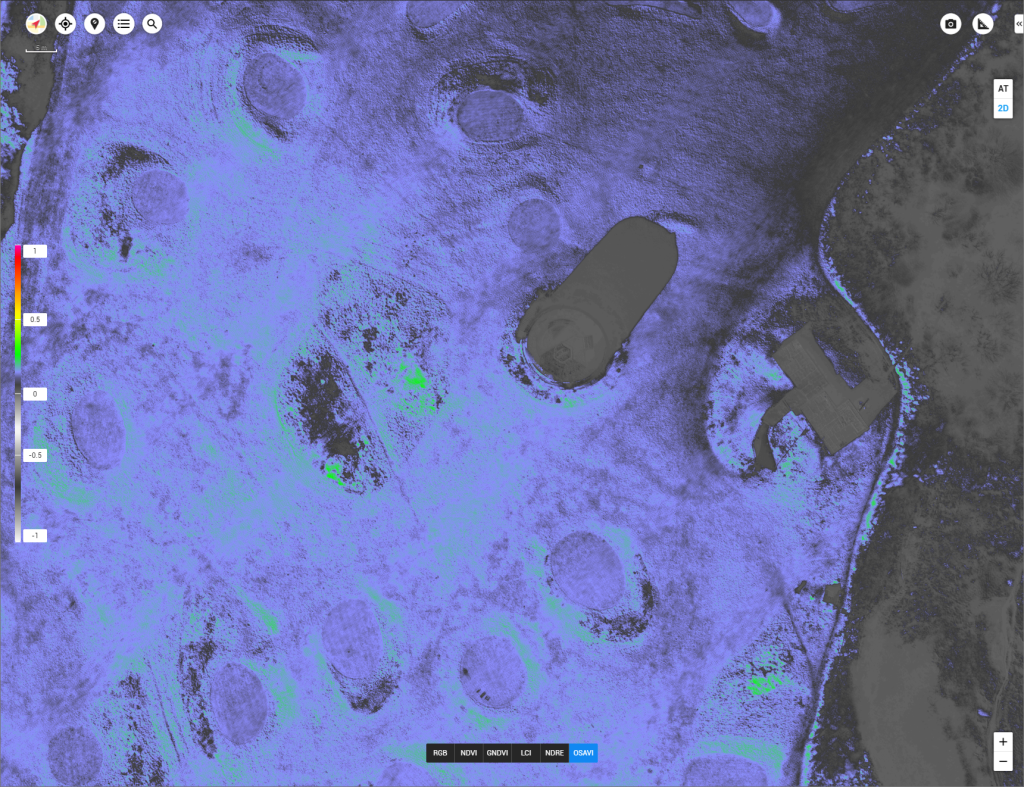Switch to AT view mode

click(x=1003, y=88)
